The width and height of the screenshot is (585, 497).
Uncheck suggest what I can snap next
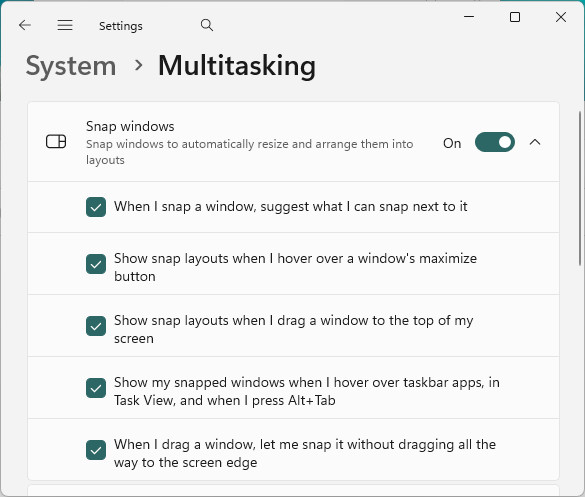click(96, 207)
